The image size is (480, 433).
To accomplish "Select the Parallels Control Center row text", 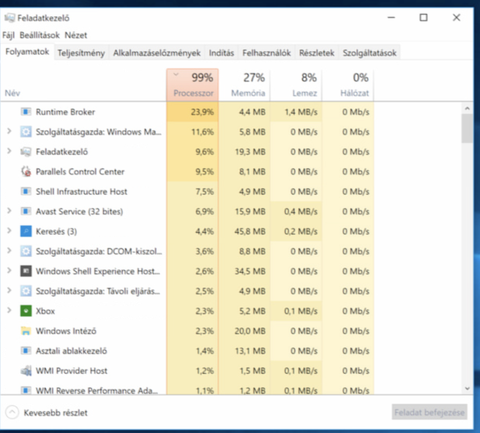I will pos(80,172).
